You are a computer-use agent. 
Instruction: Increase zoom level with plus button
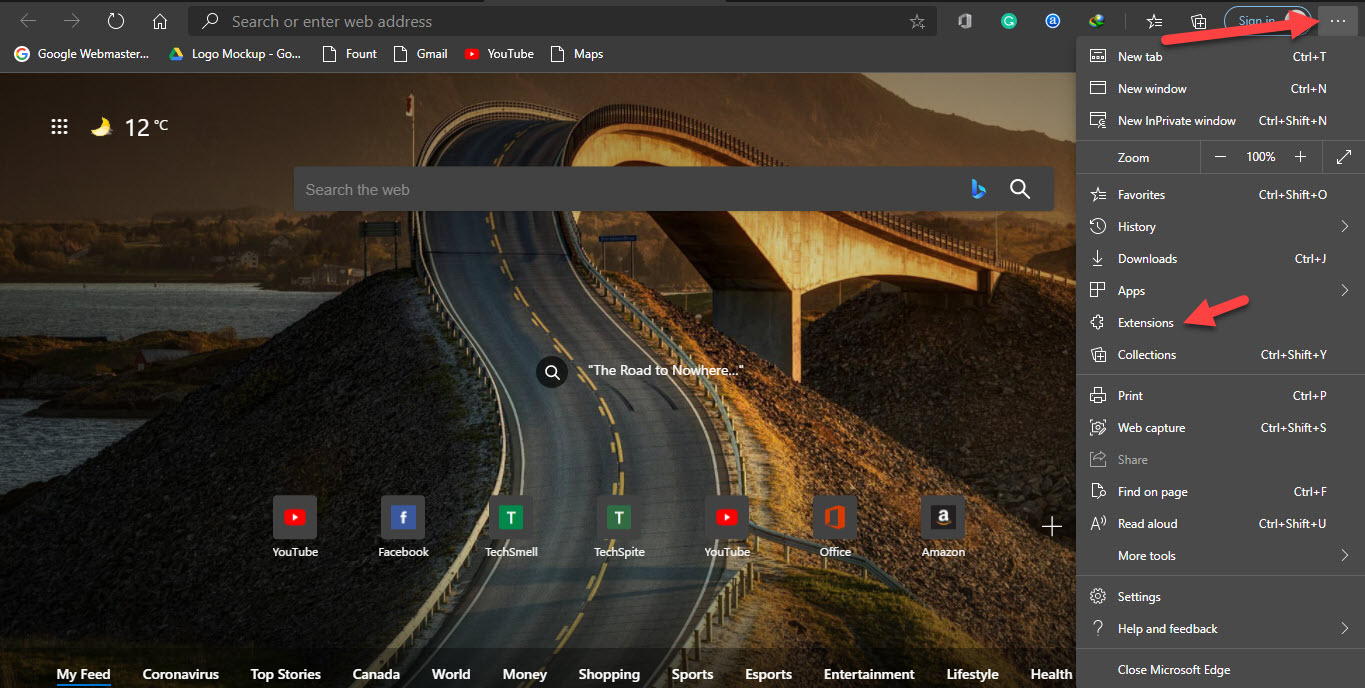point(1300,157)
